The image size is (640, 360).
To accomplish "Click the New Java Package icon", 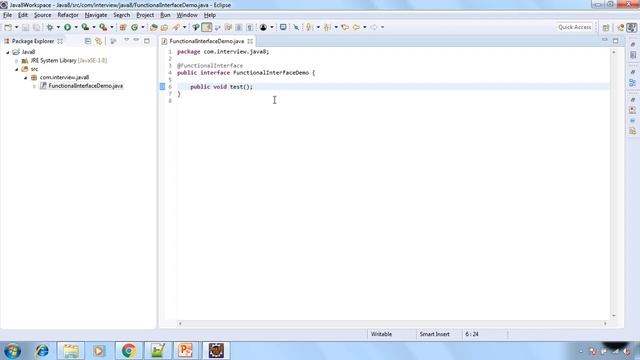I will pos(122,27).
